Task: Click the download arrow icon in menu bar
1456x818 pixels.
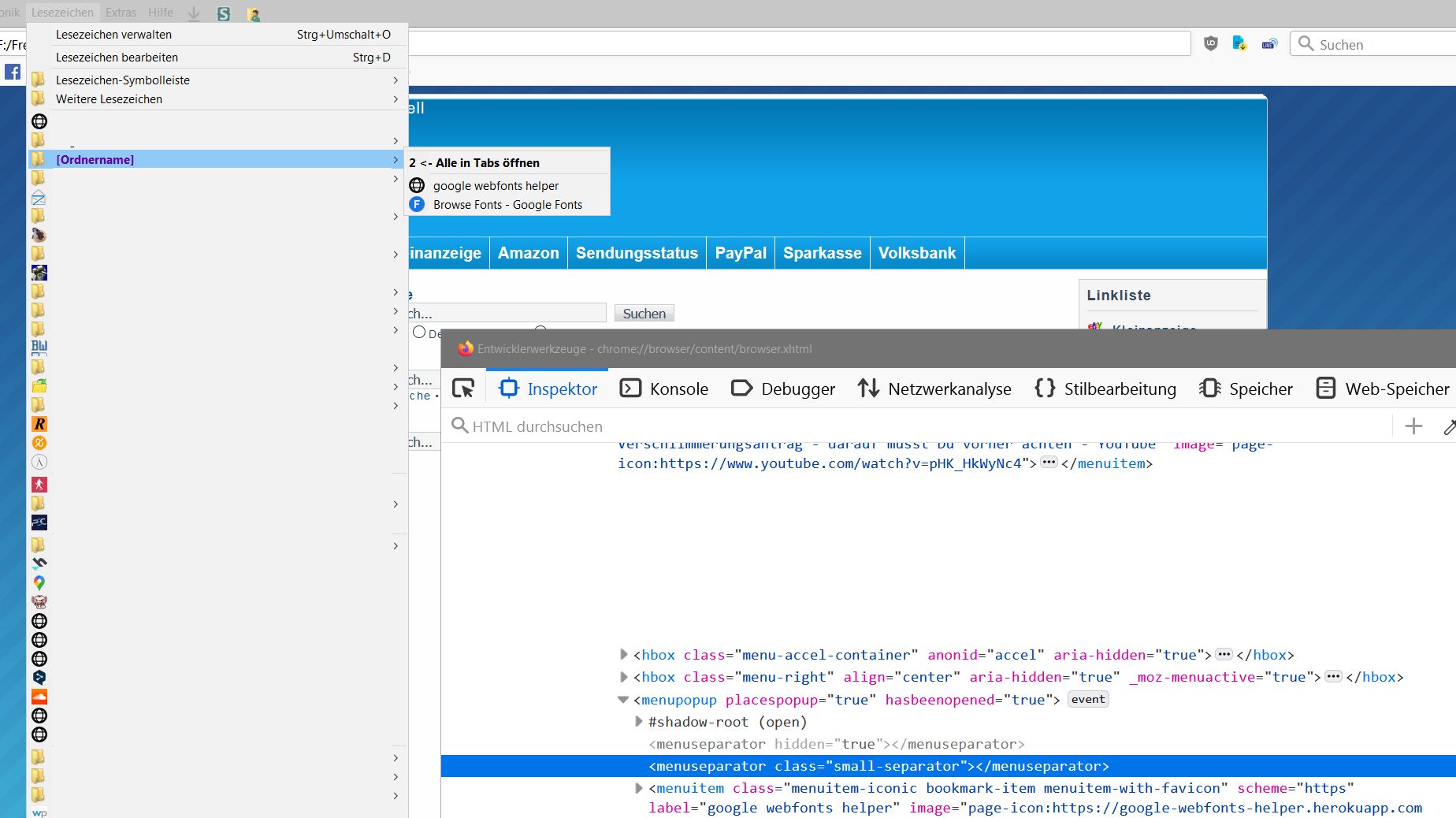Action: 194,13
